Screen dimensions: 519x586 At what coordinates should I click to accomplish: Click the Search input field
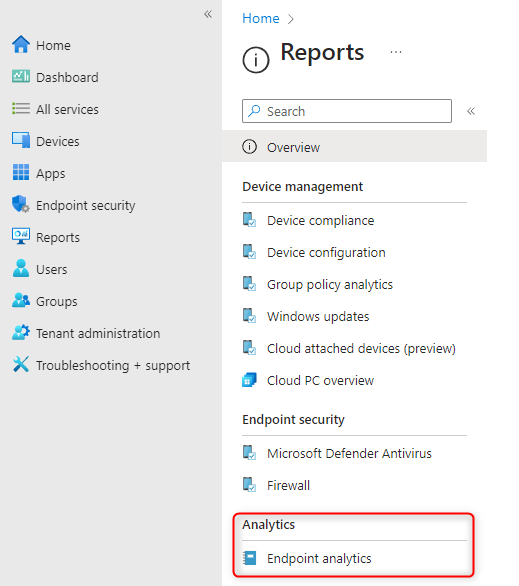tap(347, 111)
